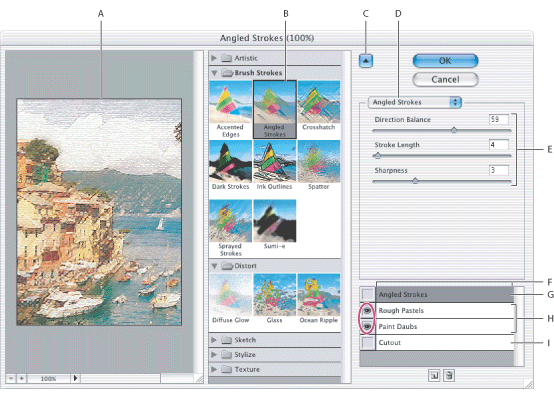Select the Paint Daubs effect layer row
Image resolution: width=554 pixels, height=397 pixels.
(444, 326)
